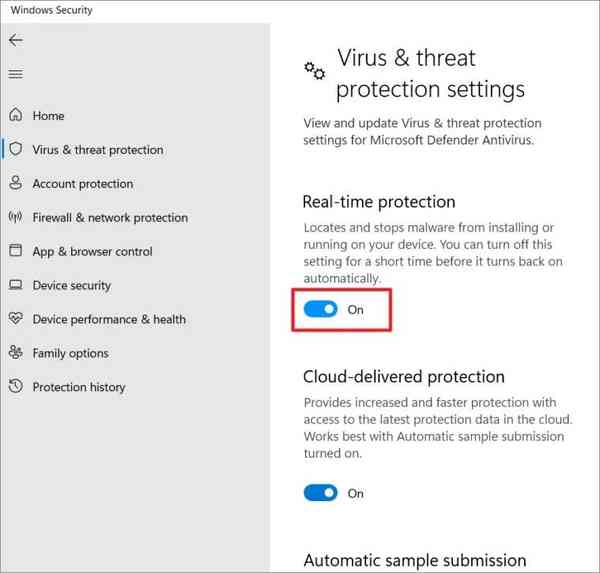Disable the Cloud-delivered protection switch
The image size is (600, 573).
[x=321, y=493]
